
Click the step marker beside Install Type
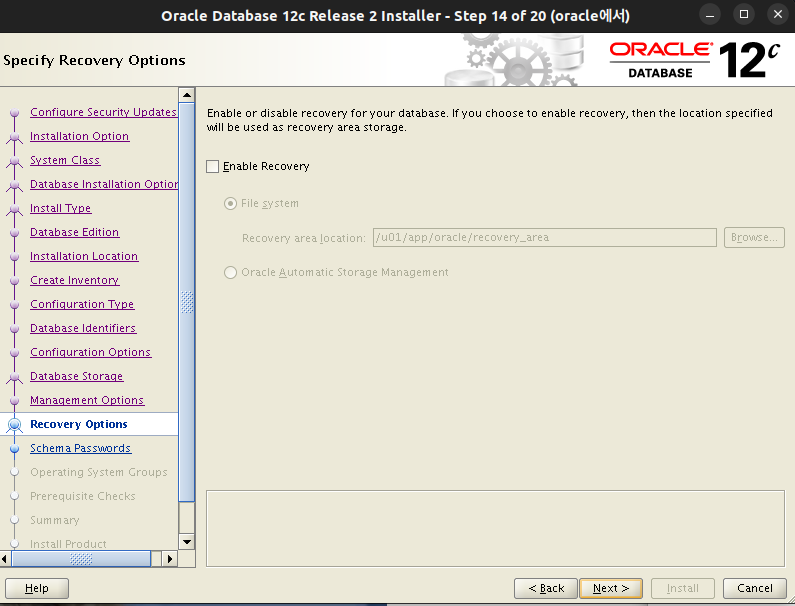pyautogui.click(x=15, y=209)
